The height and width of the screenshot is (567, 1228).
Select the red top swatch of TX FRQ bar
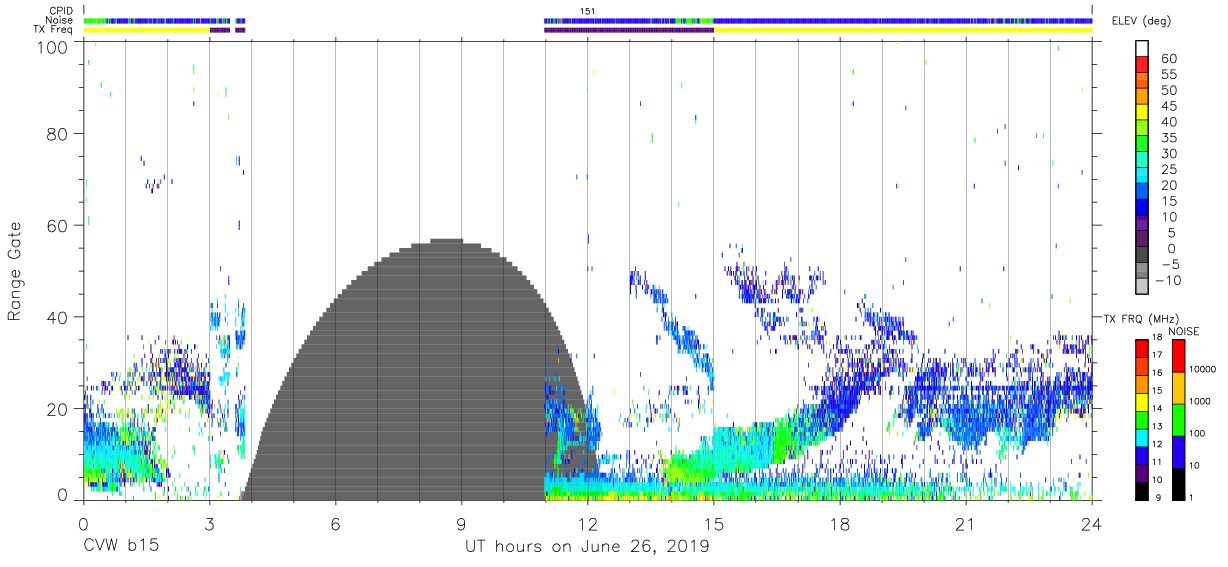coord(1142,347)
